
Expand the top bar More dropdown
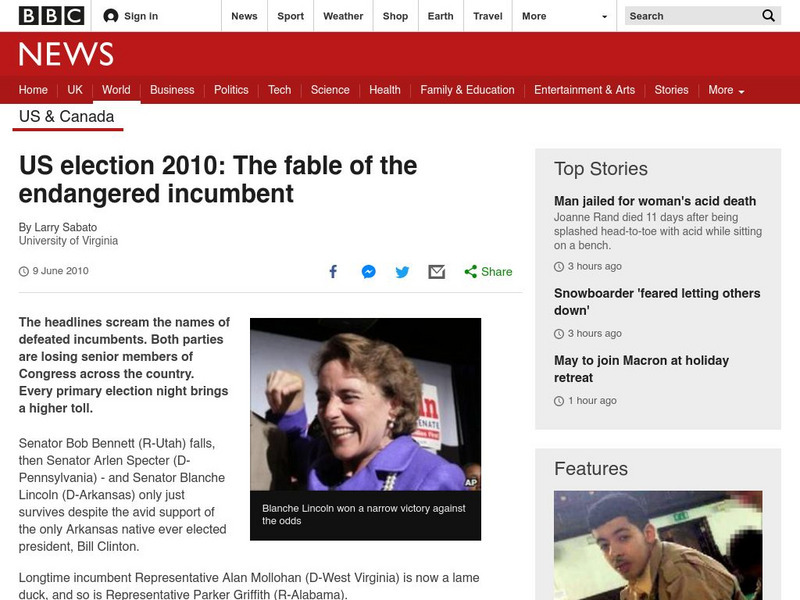coord(565,16)
